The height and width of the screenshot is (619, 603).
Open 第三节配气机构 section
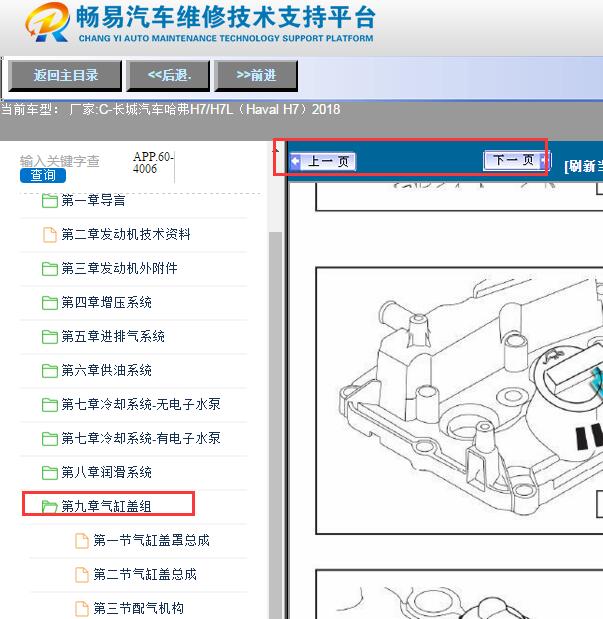pyautogui.click(x=139, y=608)
